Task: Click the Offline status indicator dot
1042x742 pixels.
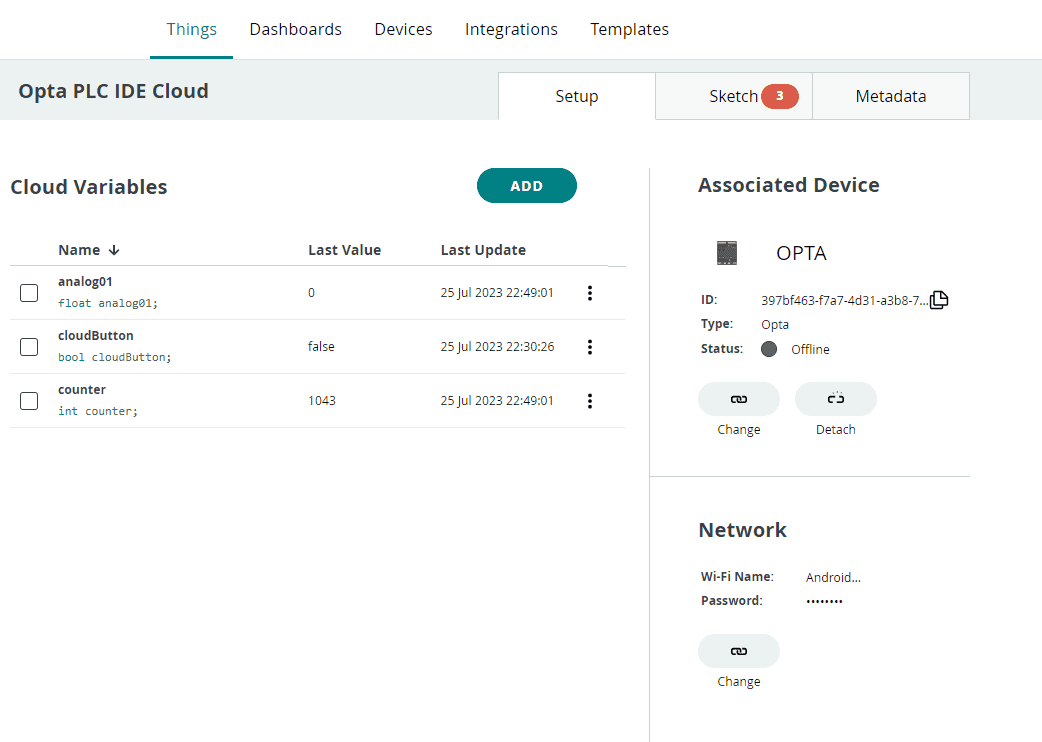Action: coord(769,349)
